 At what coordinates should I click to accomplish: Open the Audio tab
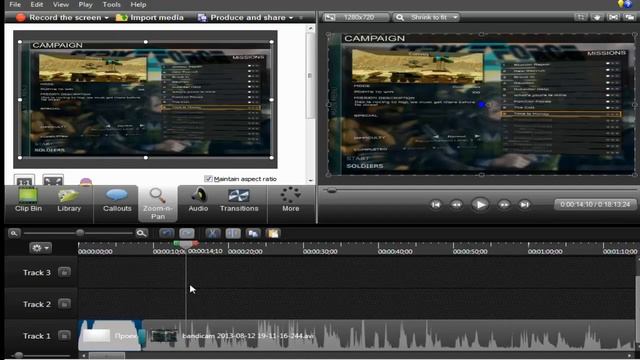[198, 200]
